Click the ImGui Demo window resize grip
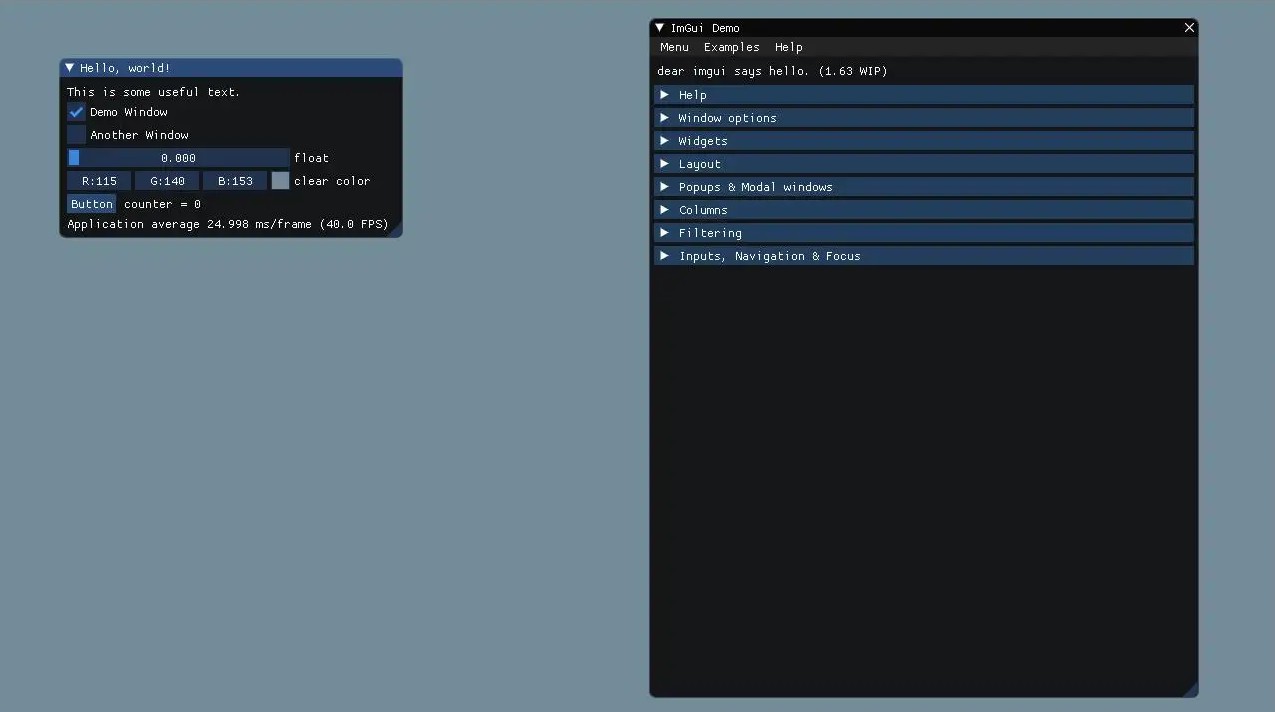The width and height of the screenshot is (1275, 712). pos(1190,689)
